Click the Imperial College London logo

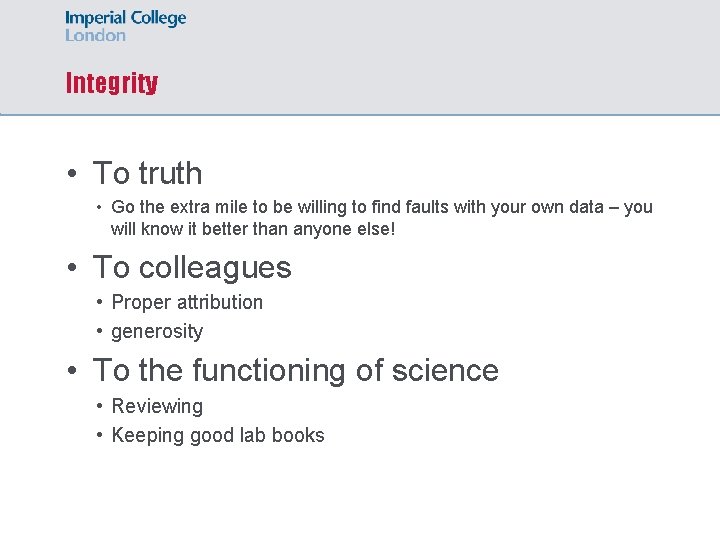point(125,26)
